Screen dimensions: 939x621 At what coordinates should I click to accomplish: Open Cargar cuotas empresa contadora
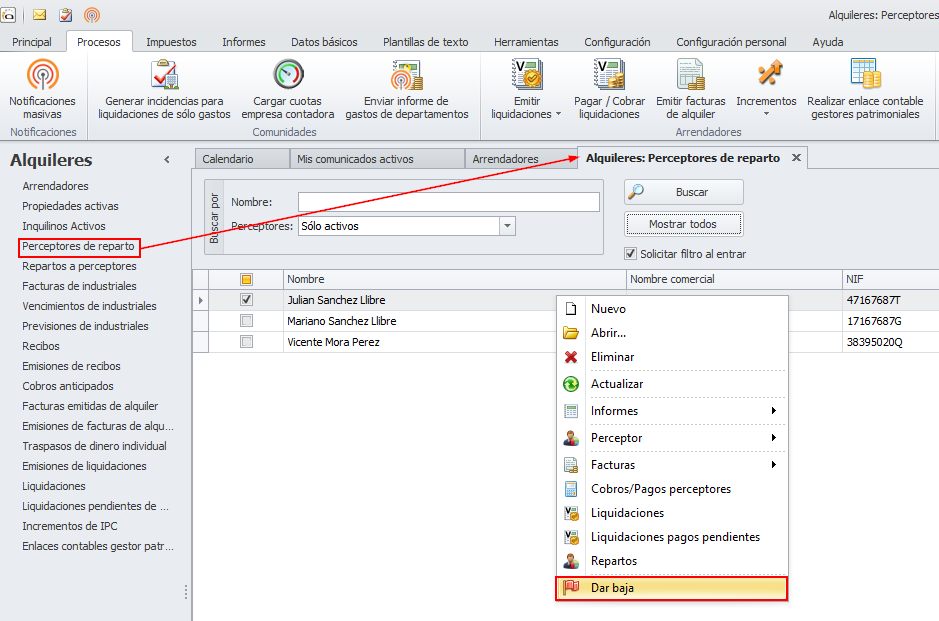288,76
